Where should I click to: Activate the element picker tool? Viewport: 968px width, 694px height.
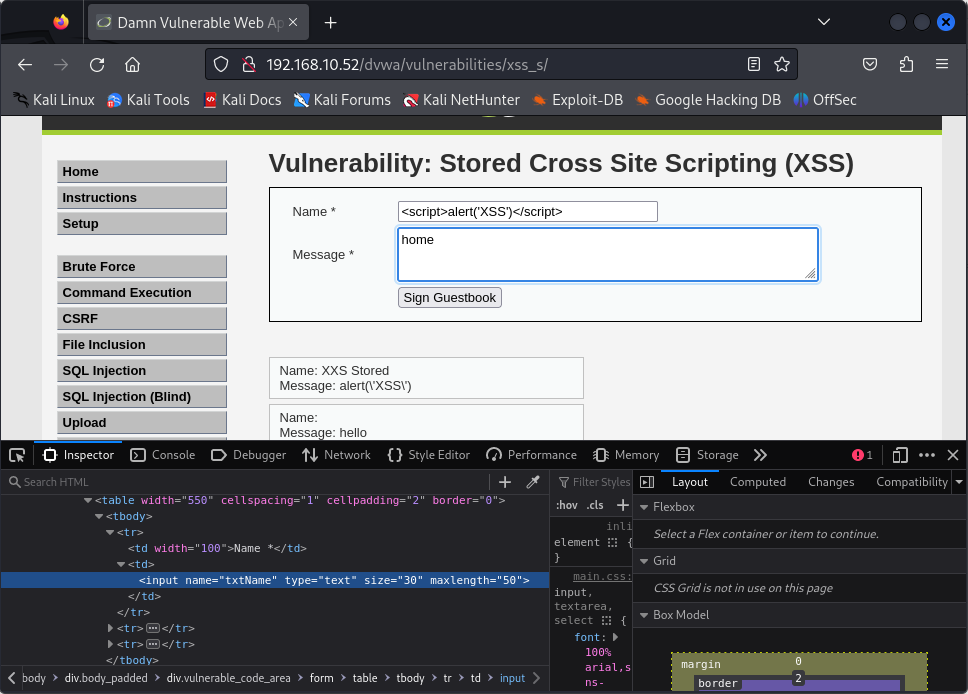(17, 455)
